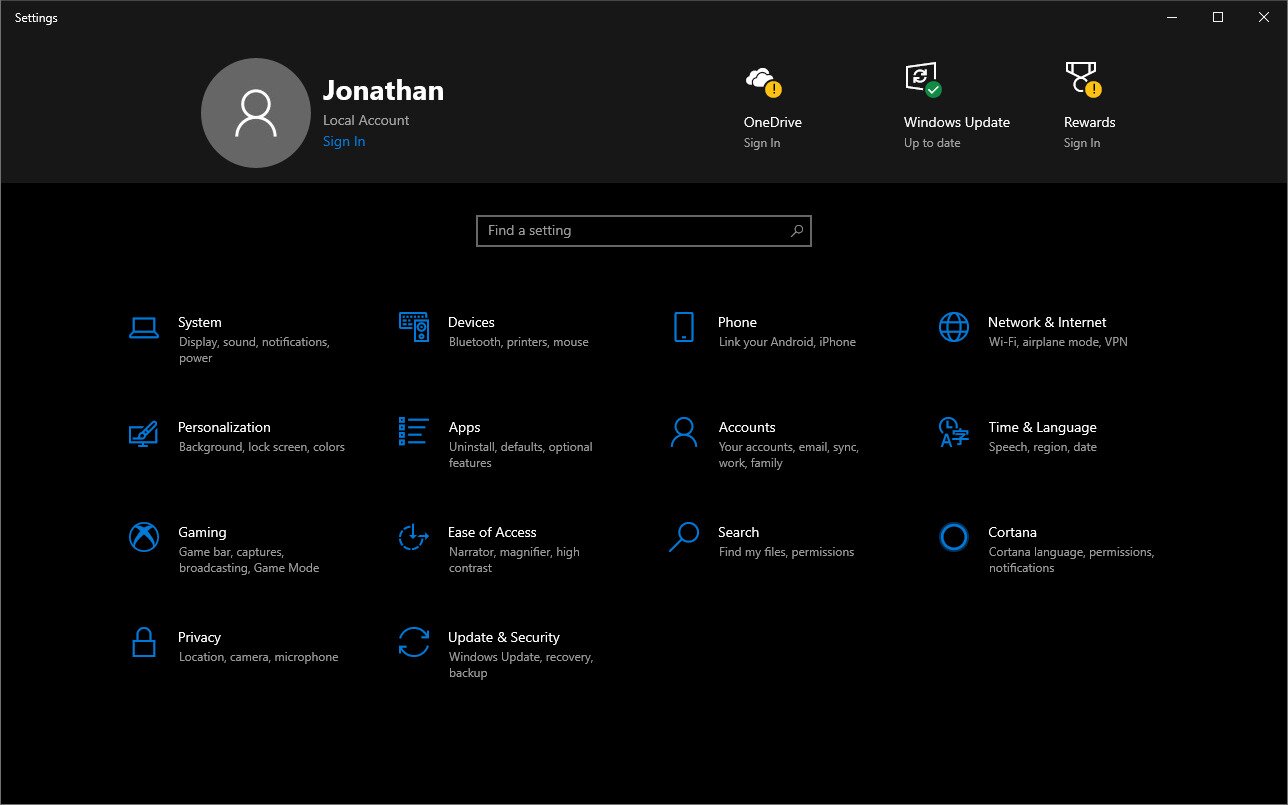Screen dimensions: 1288x805
Task: Click the Sign In link under Local Account
Action: 344,142
